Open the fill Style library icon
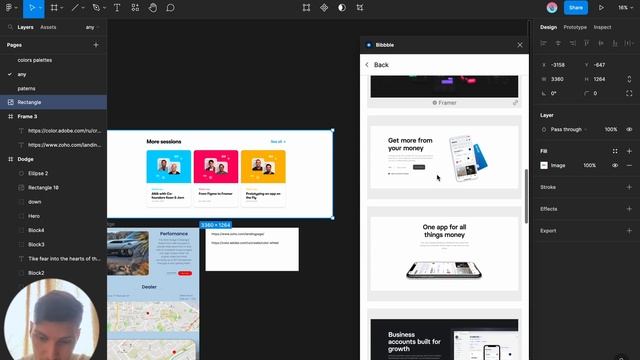The height and width of the screenshot is (360, 640). tap(615, 151)
